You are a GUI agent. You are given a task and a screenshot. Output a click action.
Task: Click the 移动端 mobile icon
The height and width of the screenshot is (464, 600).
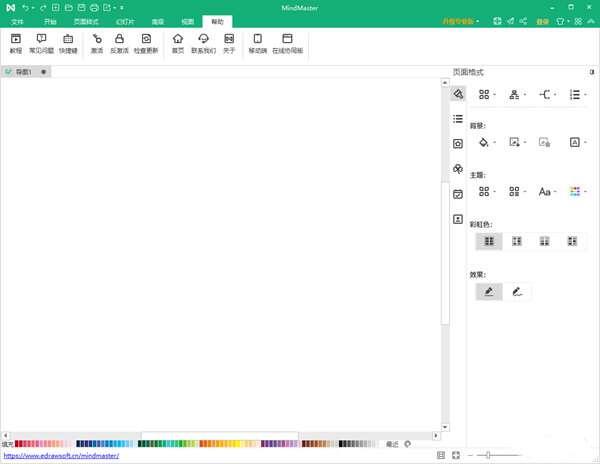point(257,42)
